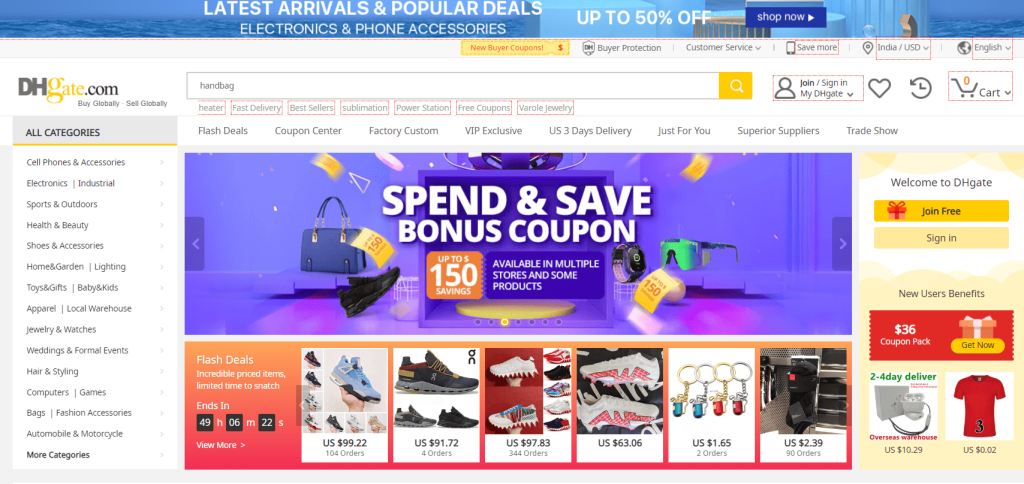
Task: Click the shopping cart icon
Action: coord(962,88)
